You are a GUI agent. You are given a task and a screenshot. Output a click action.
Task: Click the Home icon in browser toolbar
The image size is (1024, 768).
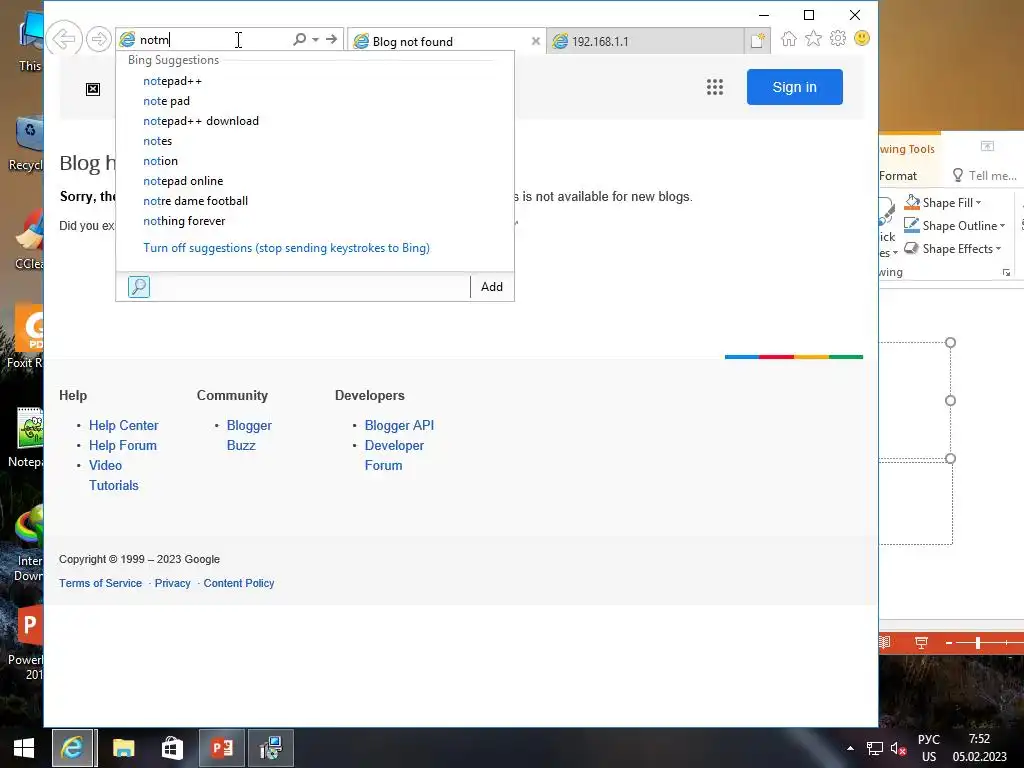789,39
